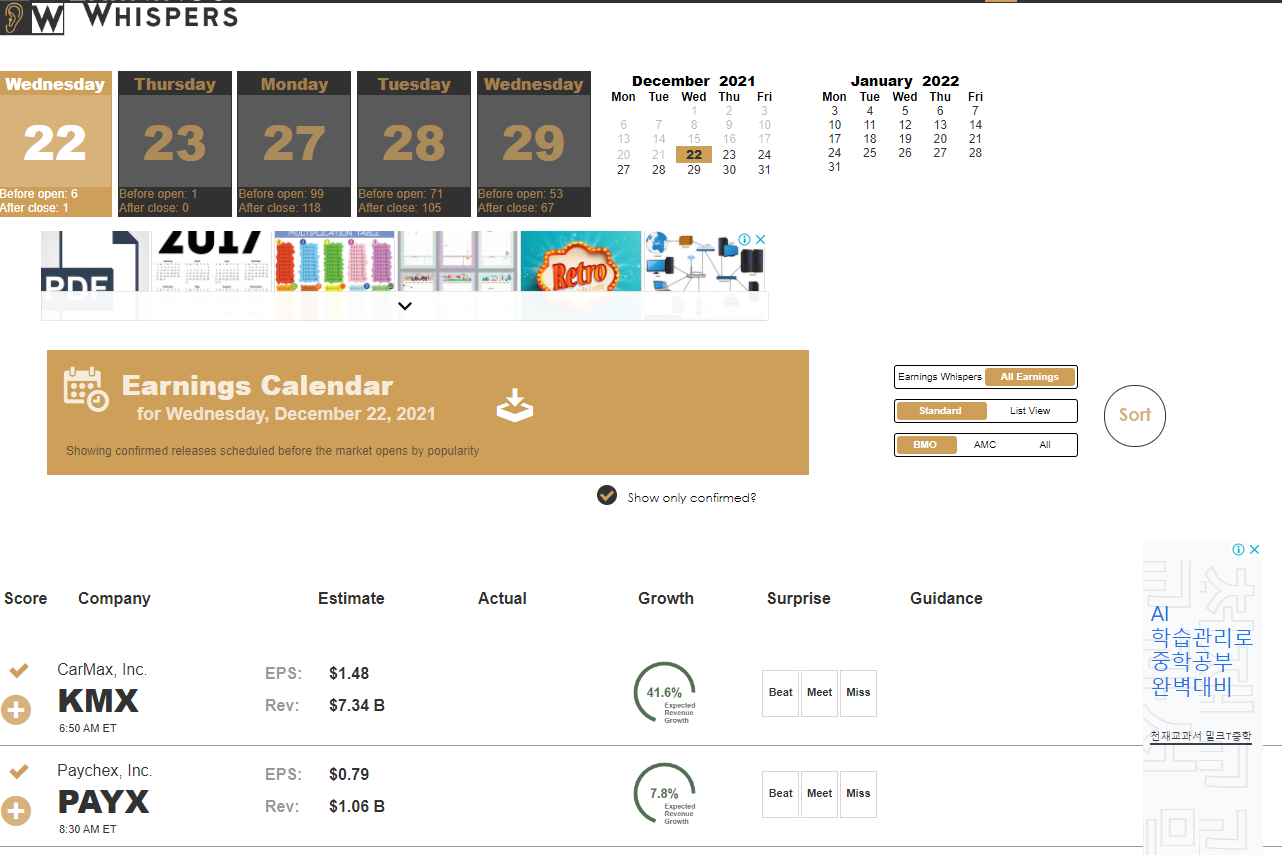Viewport: 1282px width, 855px height.
Task: Open the PAYX ticker link
Action: 104,802
